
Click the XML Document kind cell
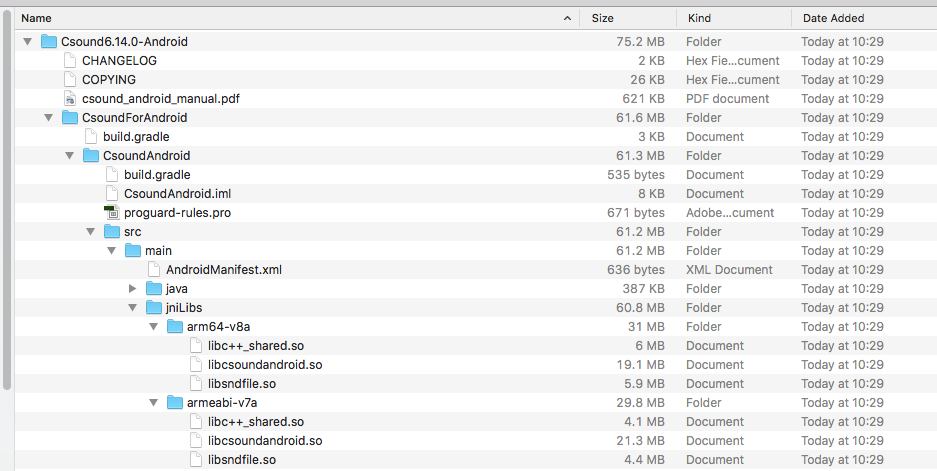[x=729, y=270]
